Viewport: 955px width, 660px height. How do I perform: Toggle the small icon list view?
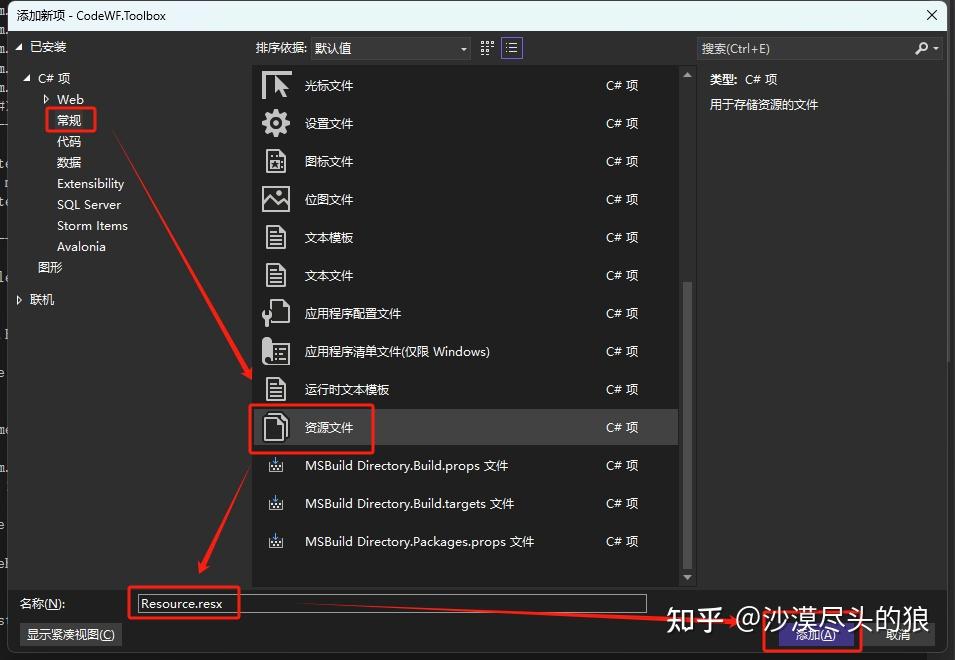(x=511, y=47)
